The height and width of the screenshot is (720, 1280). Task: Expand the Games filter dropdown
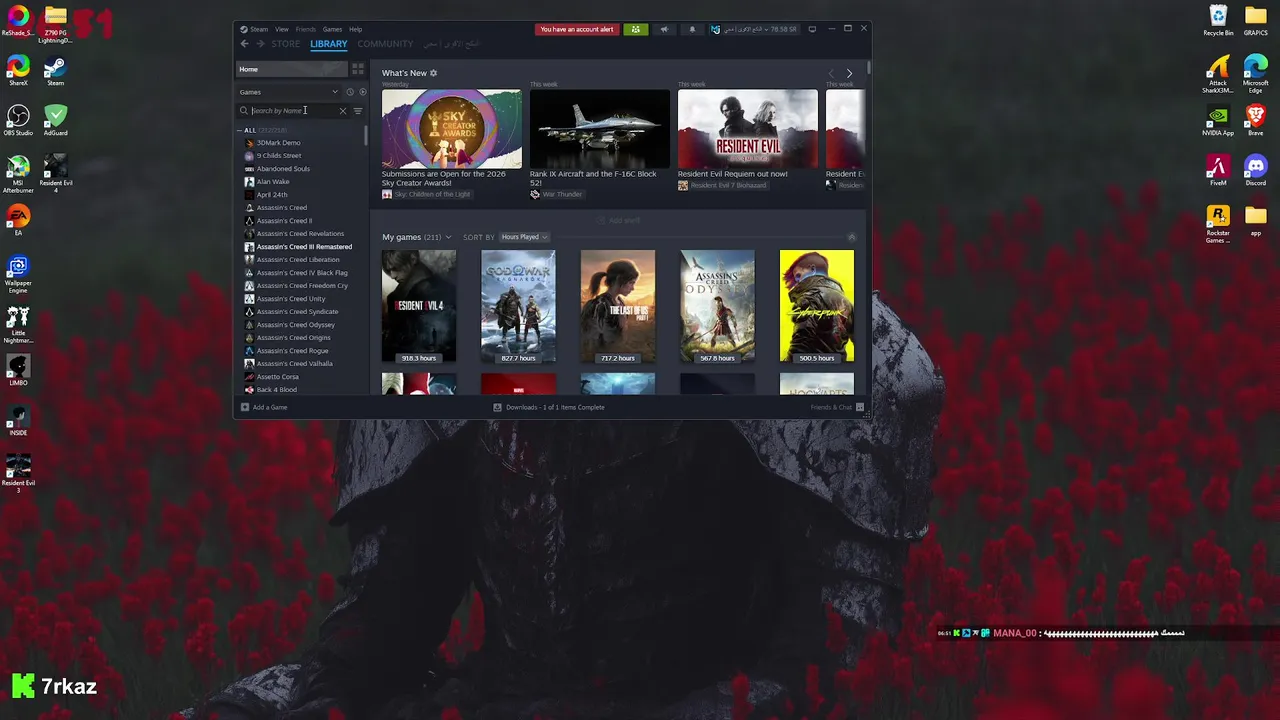[289, 92]
